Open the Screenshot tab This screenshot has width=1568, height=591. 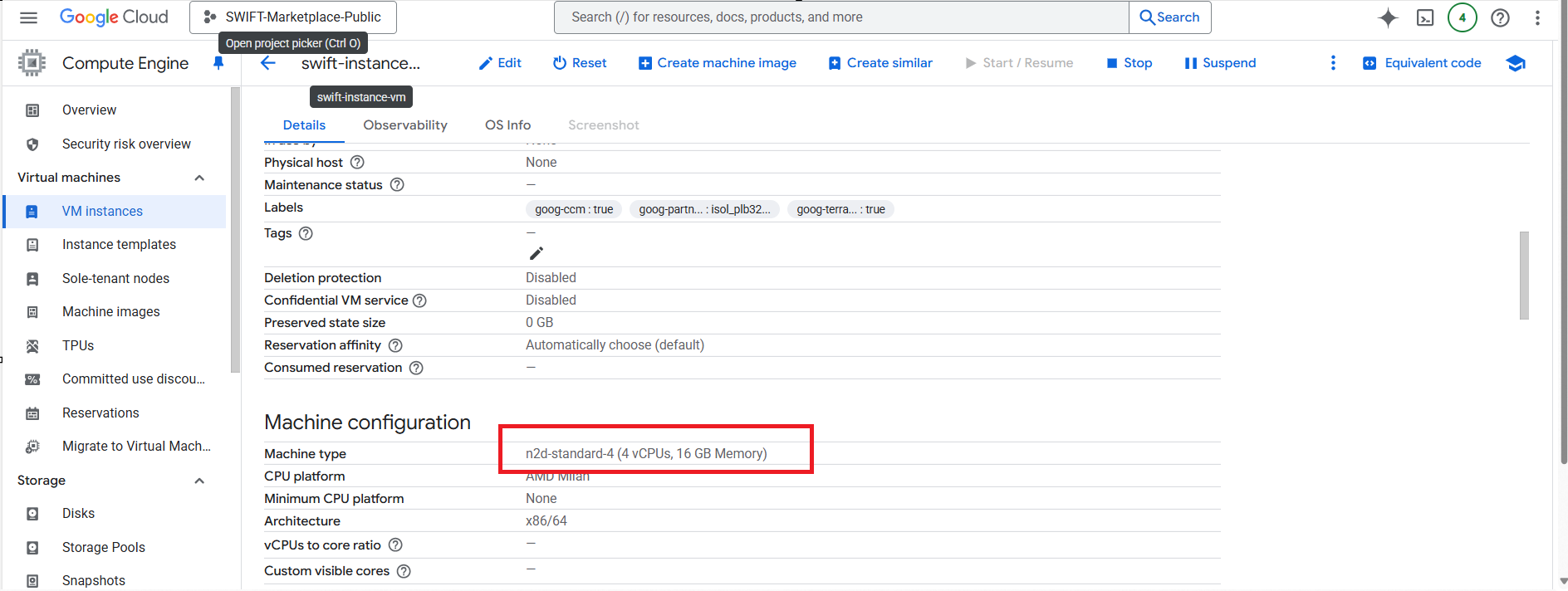(x=604, y=125)
